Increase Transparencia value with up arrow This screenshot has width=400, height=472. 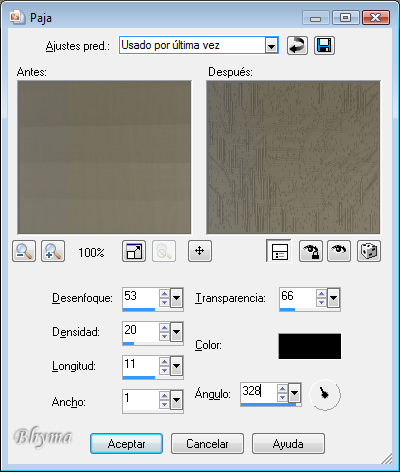tap(321, 293)
